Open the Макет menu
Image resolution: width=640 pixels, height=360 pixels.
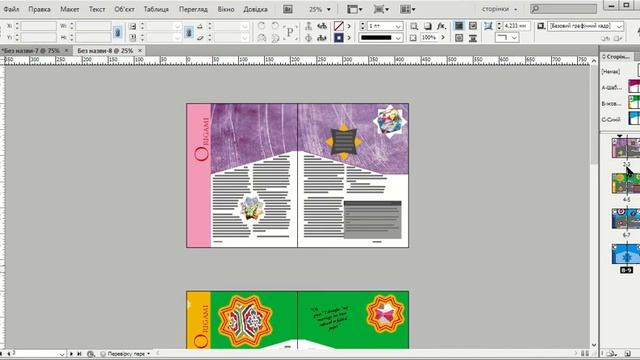pyautogui.click(x=70, y=9)
